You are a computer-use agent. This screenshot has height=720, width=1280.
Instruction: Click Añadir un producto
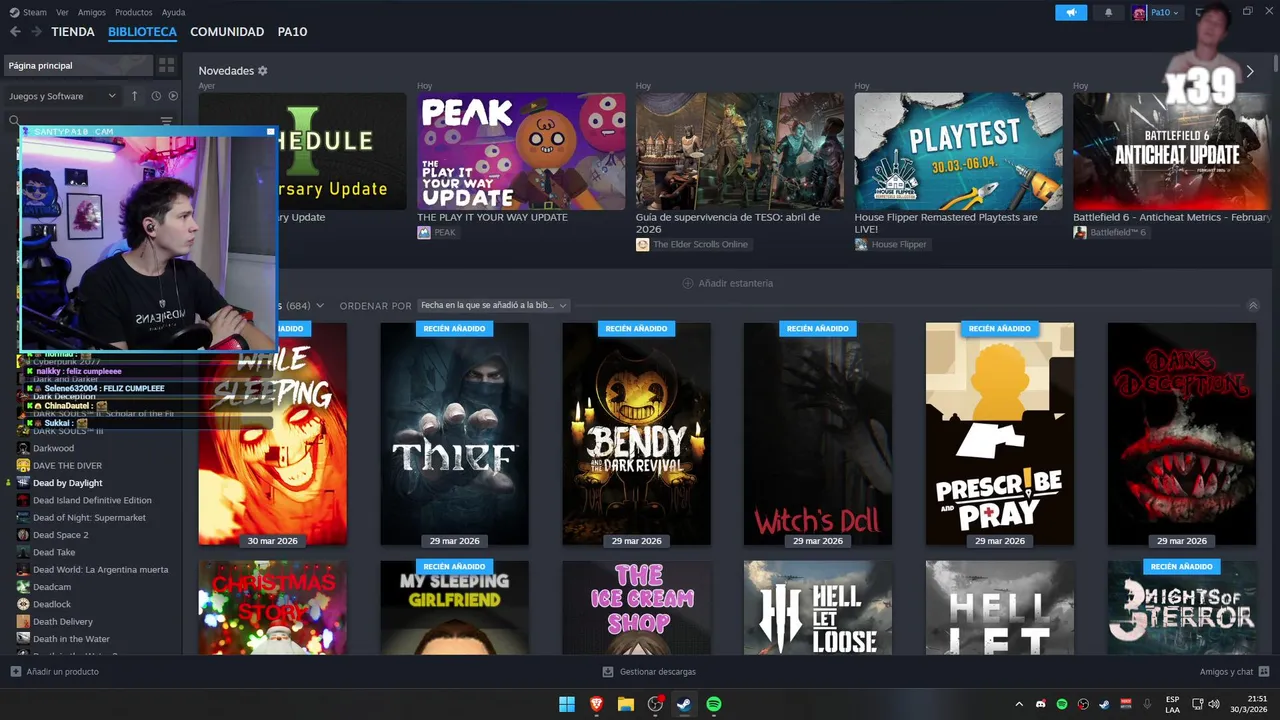point(63,672)
